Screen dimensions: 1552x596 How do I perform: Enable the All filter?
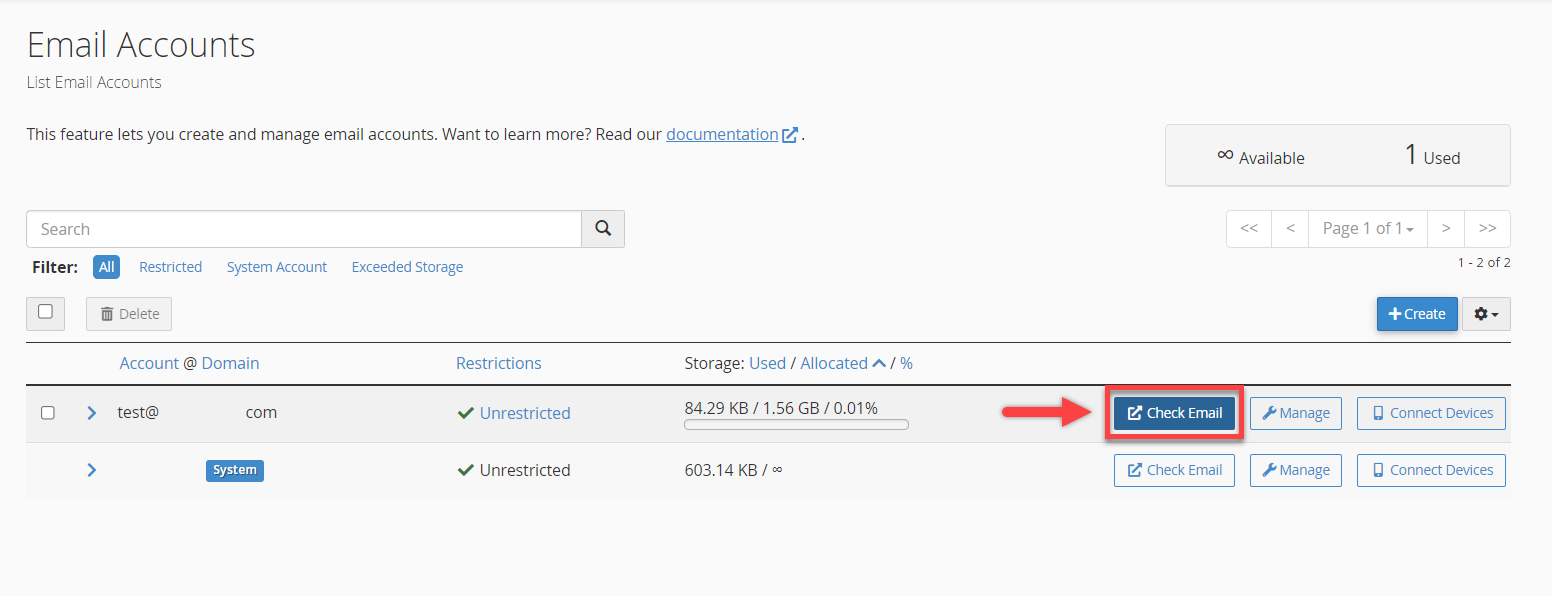(106, 266)
